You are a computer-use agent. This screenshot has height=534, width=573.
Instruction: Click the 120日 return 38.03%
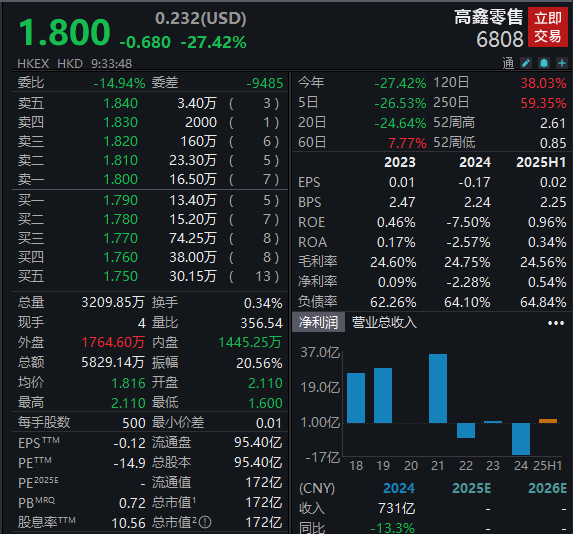(x=543, y=83)
